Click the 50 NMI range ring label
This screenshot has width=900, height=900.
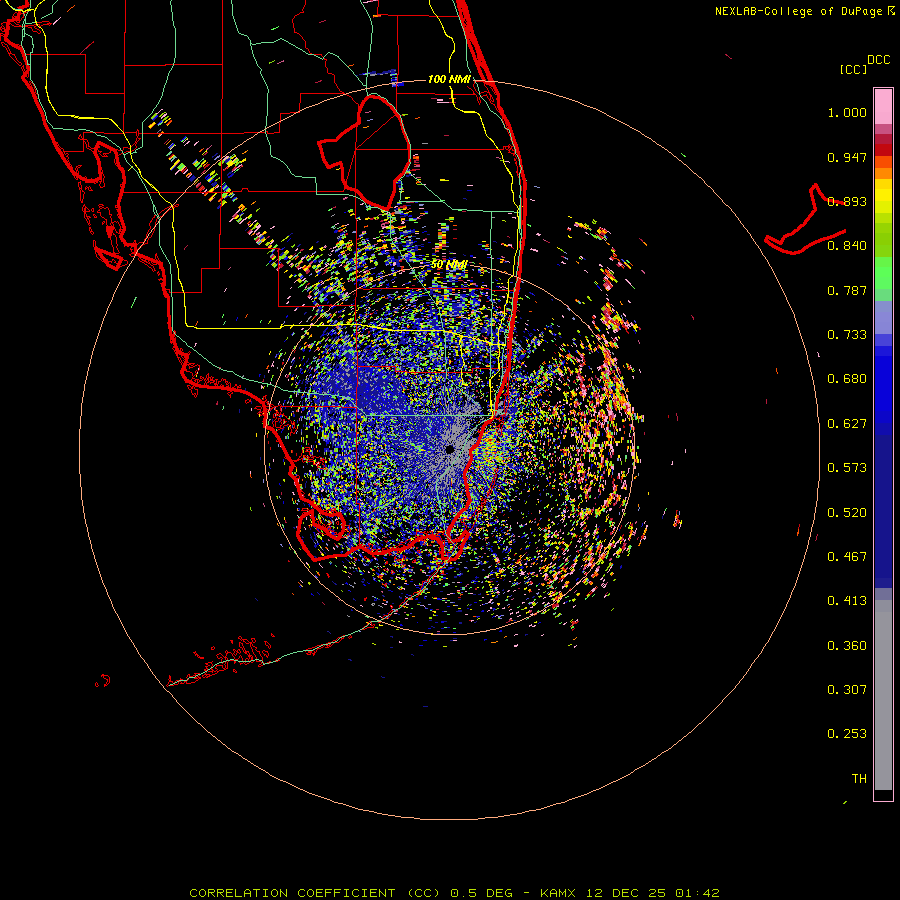[449, 265]
